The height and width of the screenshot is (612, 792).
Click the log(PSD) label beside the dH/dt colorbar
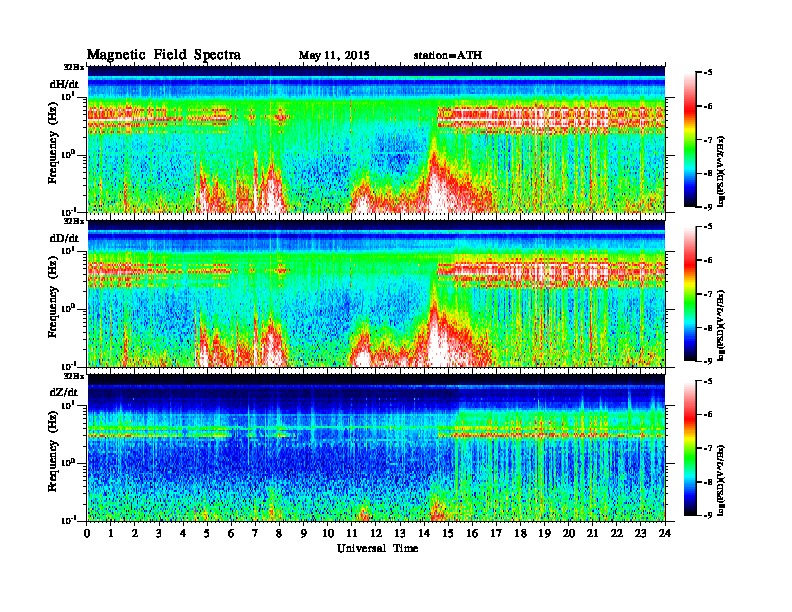(x=723, y=171)
